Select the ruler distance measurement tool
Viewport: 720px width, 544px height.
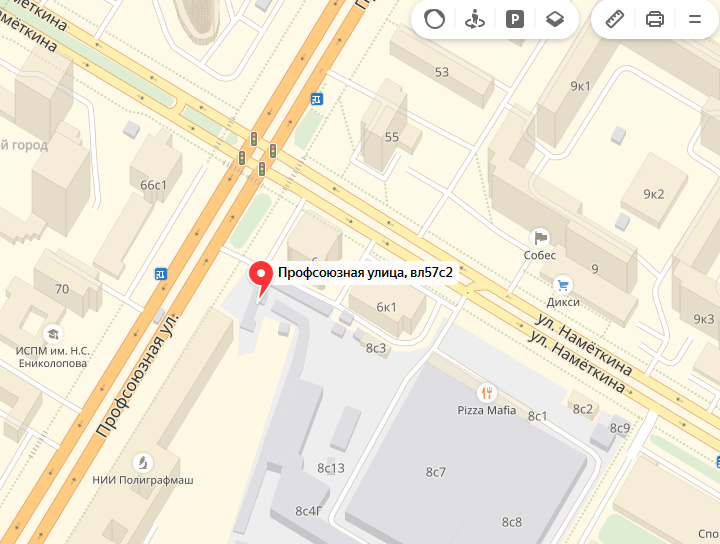(614, 19)
